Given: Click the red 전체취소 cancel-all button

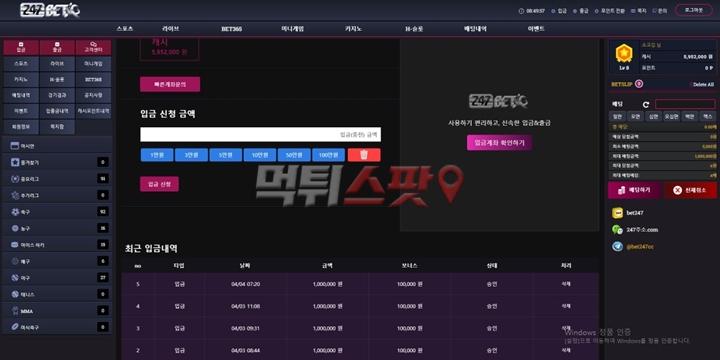Looking at the screenshot, I should (x=690, y=190).
